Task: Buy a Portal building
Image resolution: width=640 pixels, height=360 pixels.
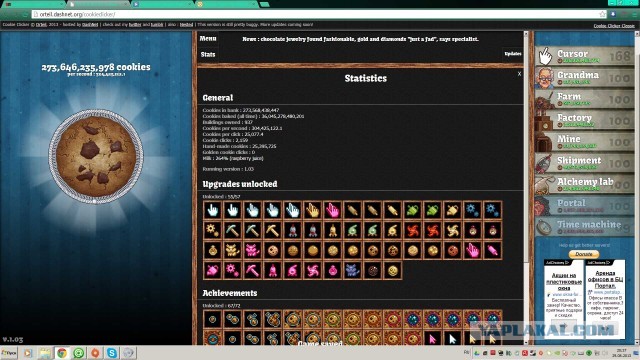Action: pyautogui.click(x=585, y=205)
